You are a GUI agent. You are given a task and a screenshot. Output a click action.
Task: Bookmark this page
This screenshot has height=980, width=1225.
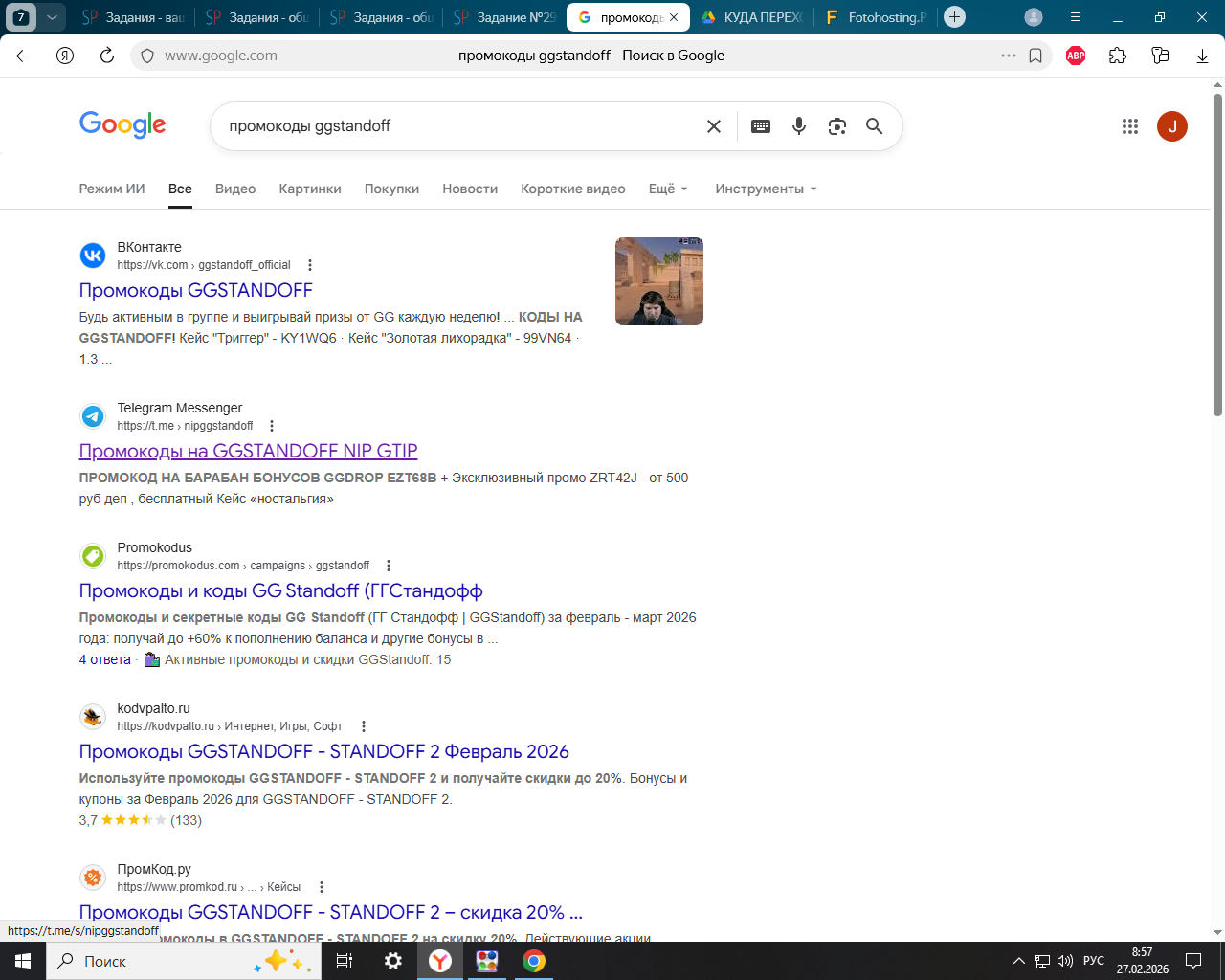[1036, 56]
